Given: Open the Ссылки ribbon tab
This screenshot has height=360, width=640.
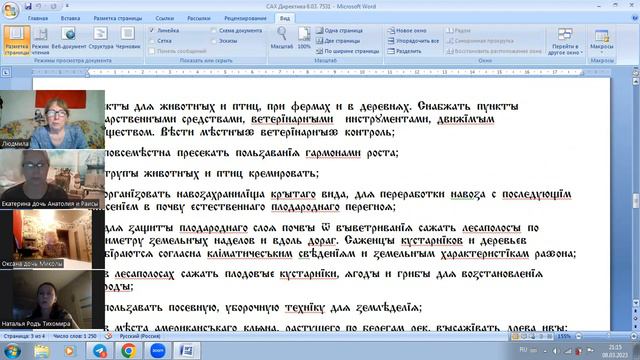Looking at the screenshot, I should click(x=164, y=18).
